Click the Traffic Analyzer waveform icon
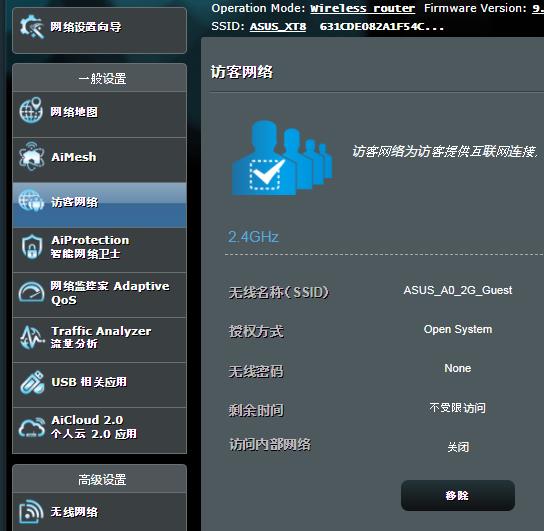544x531 pixels. pos(32,337)
